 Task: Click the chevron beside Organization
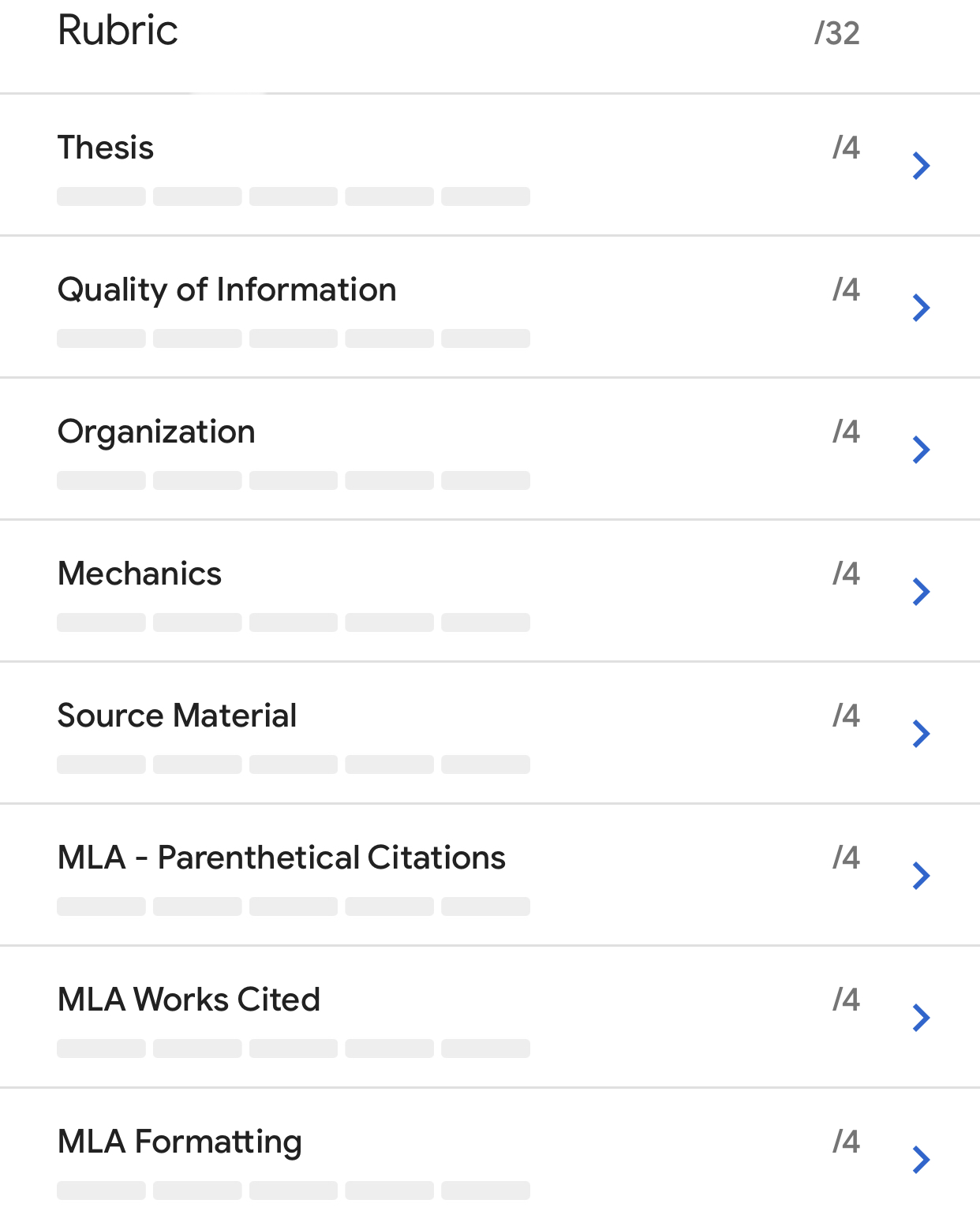click(921, 450)
